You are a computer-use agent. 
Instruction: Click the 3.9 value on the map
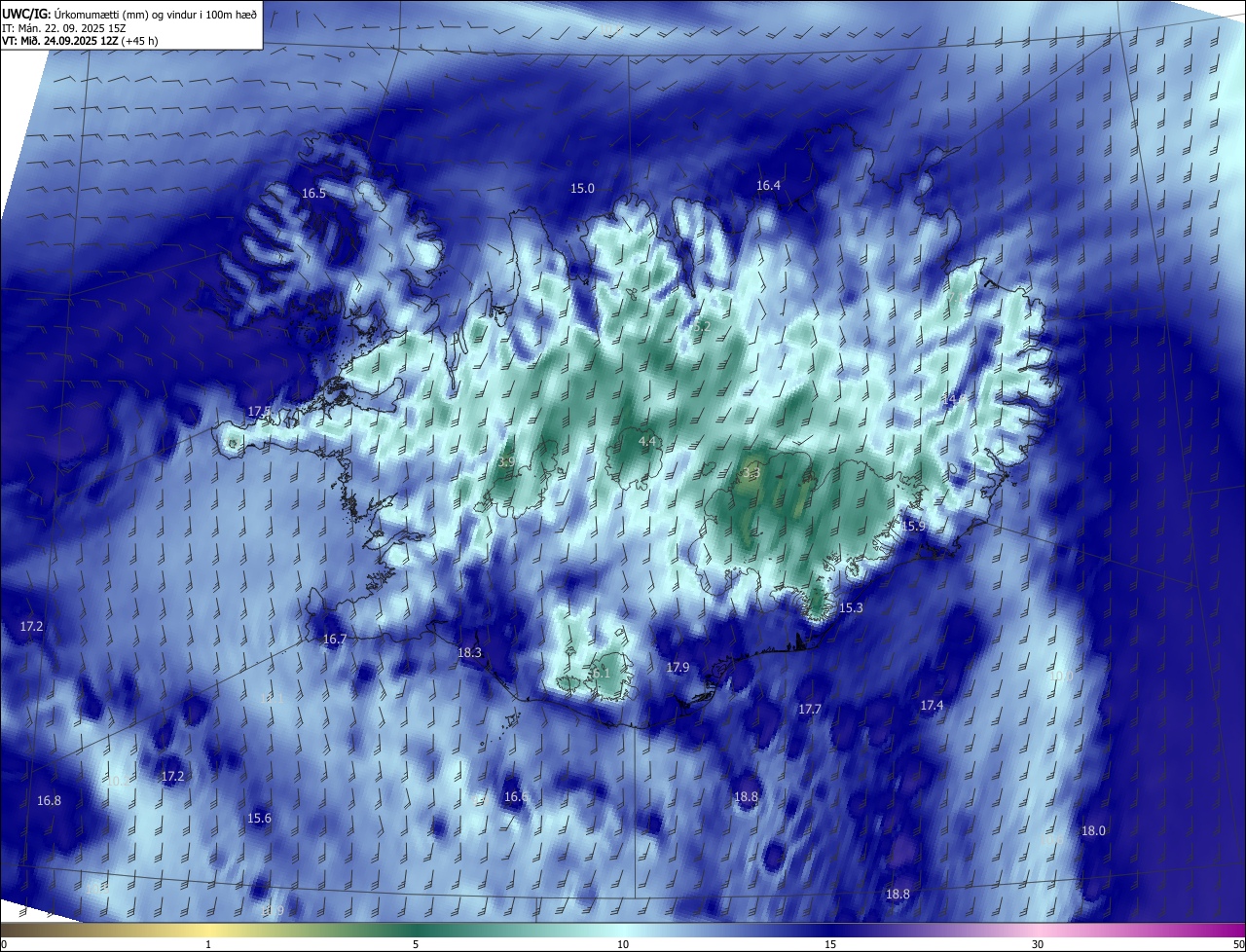coord(506,461)
